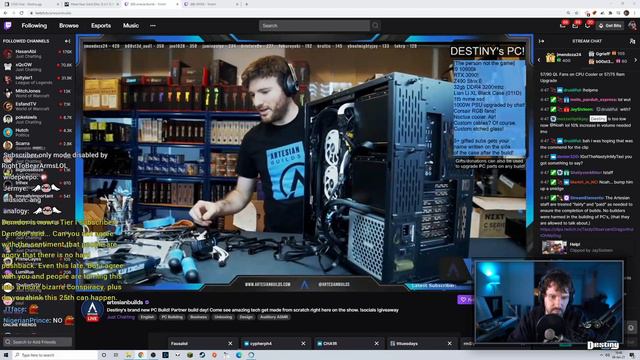
Task: Open pokelawls followed channel
Action: (38, 119)
